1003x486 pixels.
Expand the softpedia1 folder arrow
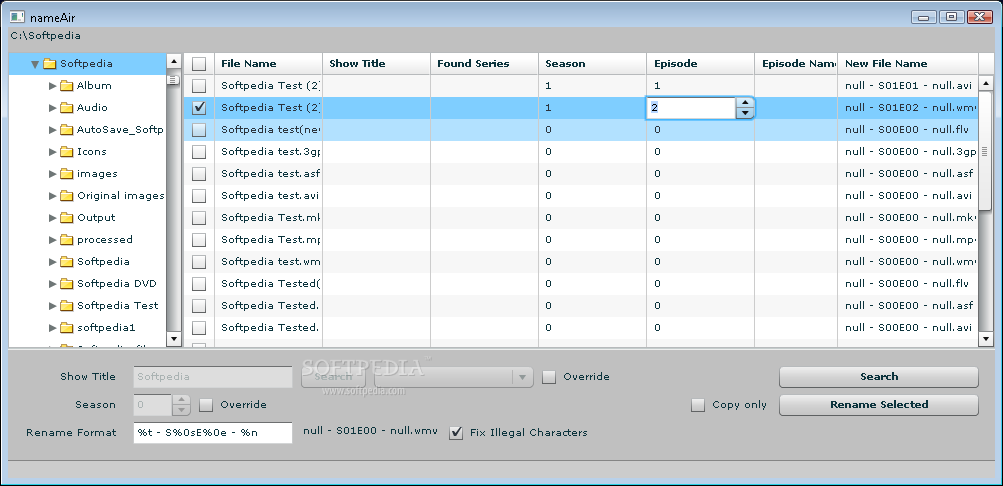52,327
